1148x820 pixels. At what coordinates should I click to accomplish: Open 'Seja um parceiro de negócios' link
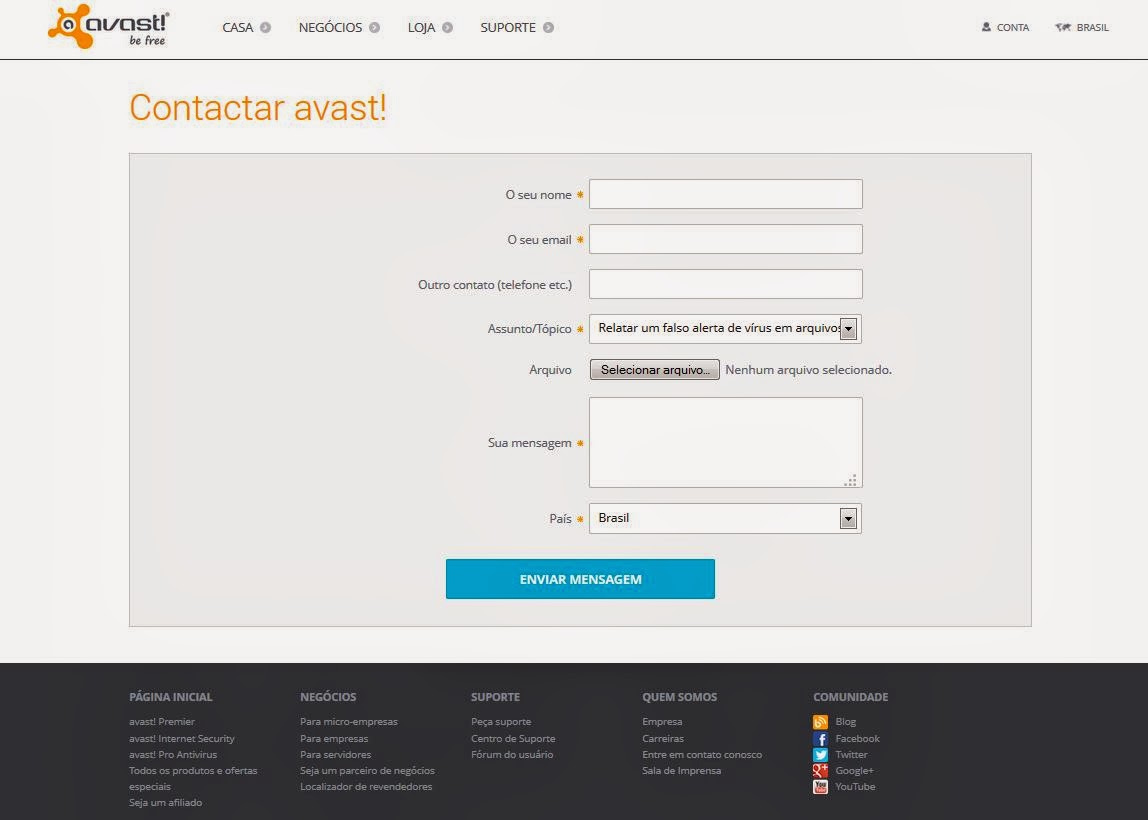click(x=368, y=771)
